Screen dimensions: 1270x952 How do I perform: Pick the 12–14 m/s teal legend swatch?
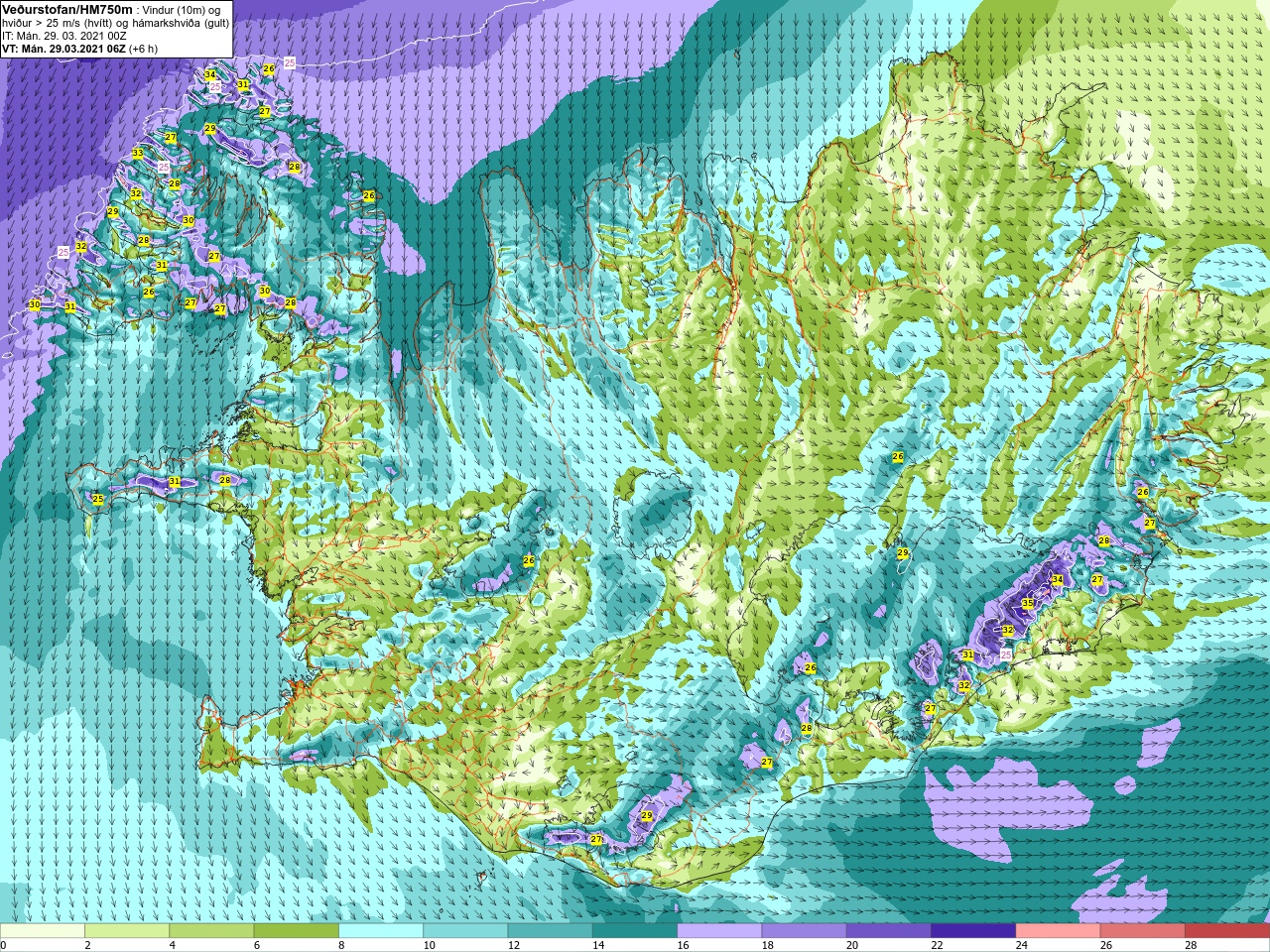click(x=550, y=931)
